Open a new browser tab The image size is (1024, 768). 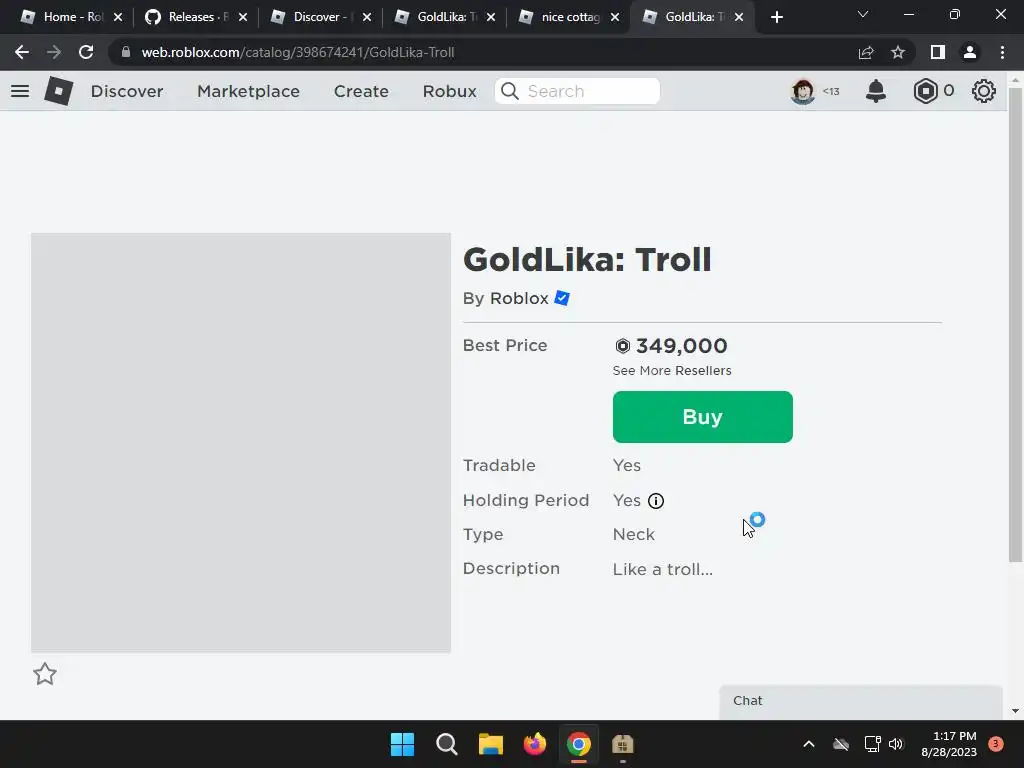[776, 17]
